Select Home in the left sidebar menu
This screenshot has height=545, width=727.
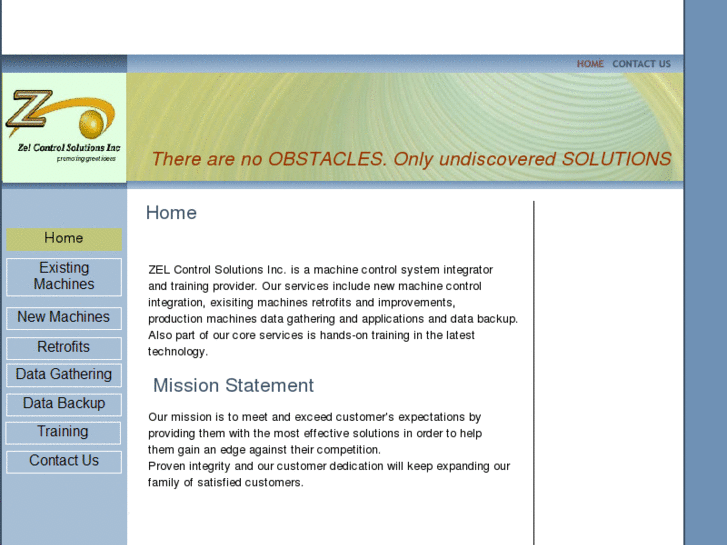click(64, 239)
